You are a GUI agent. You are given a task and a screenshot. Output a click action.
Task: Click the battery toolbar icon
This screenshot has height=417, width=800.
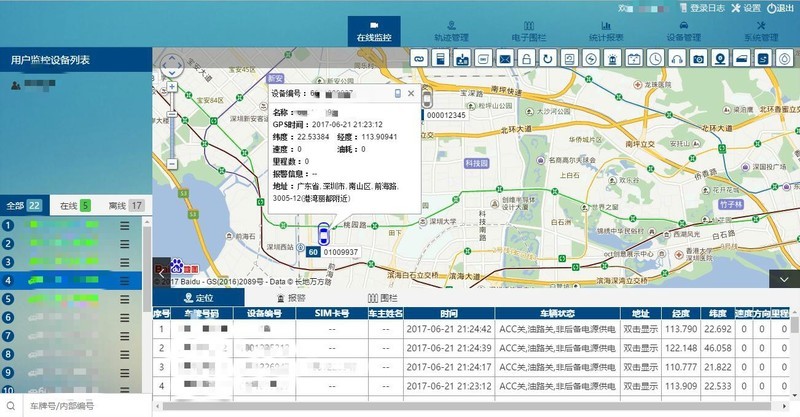coord(634,59)
